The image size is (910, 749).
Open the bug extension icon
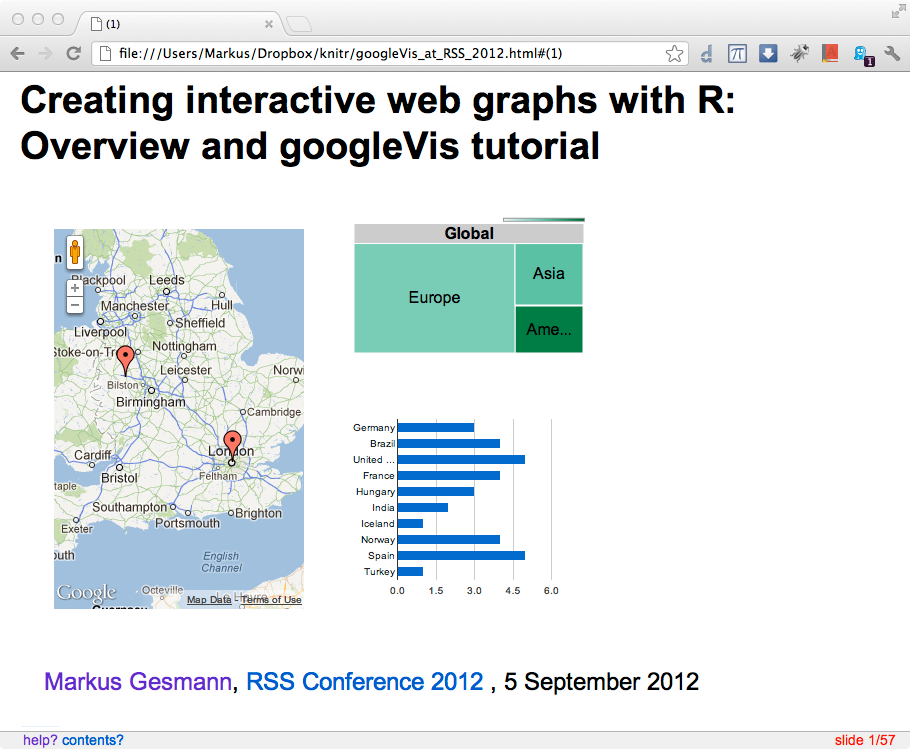[x=799, y=54]
